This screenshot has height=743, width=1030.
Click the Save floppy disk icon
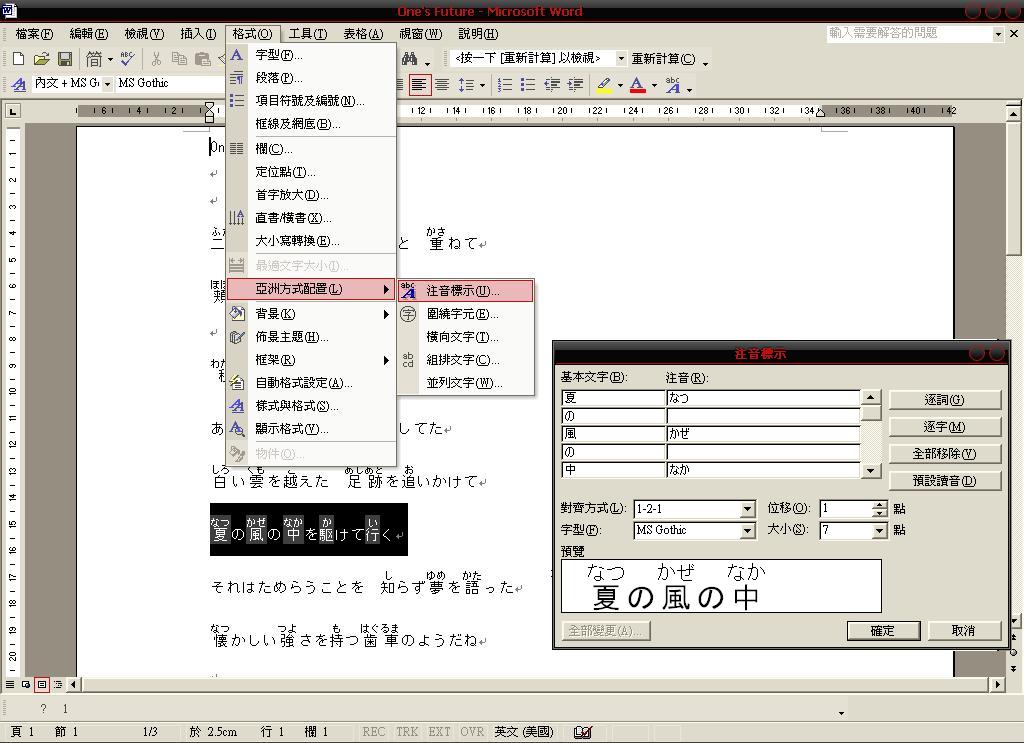pos(64,59)
